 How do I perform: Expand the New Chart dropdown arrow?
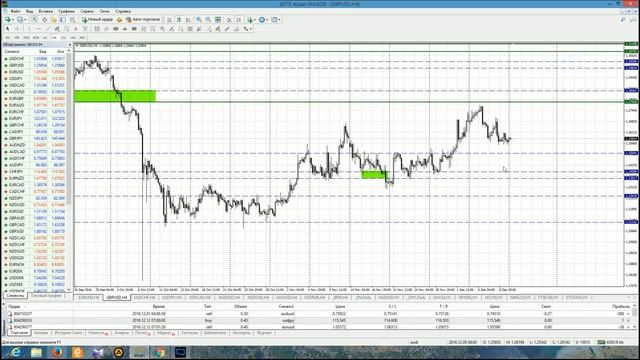13,20
